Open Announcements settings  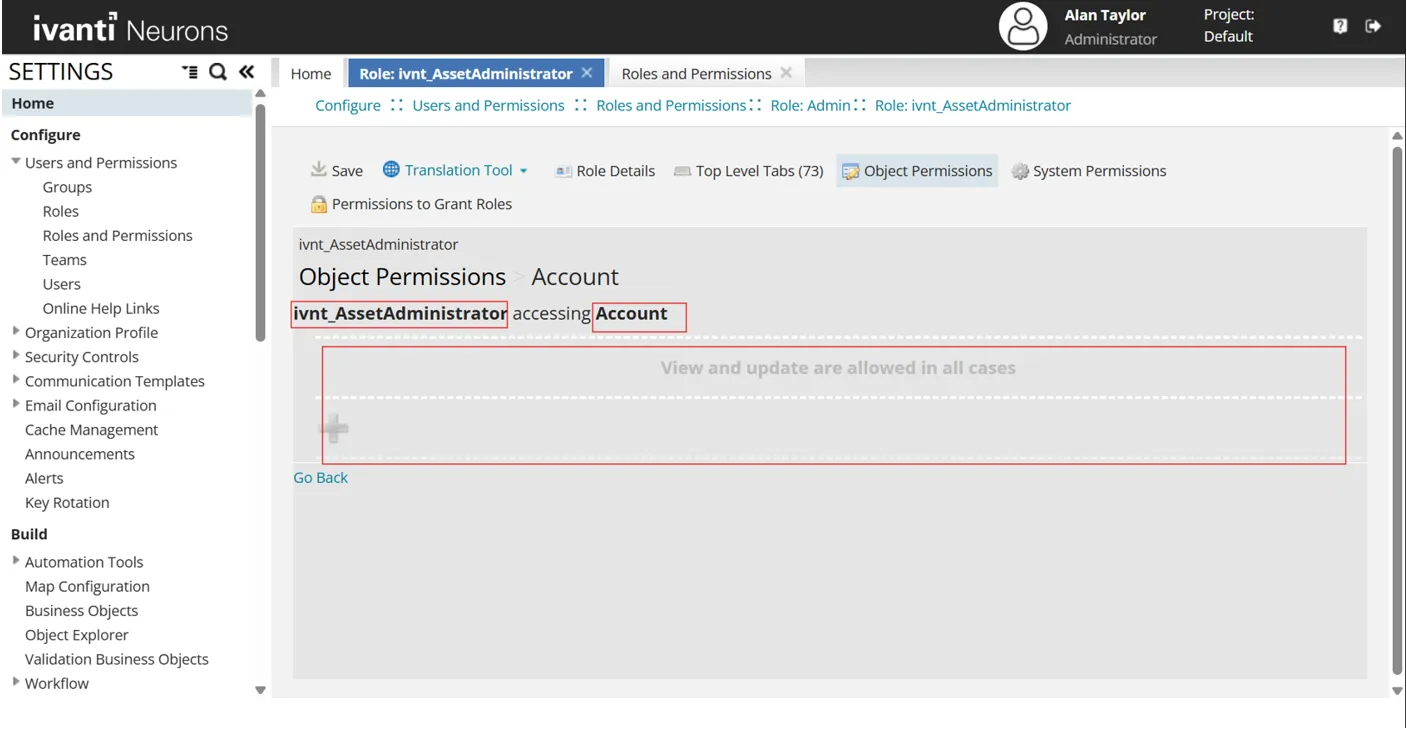click(80, 454)
